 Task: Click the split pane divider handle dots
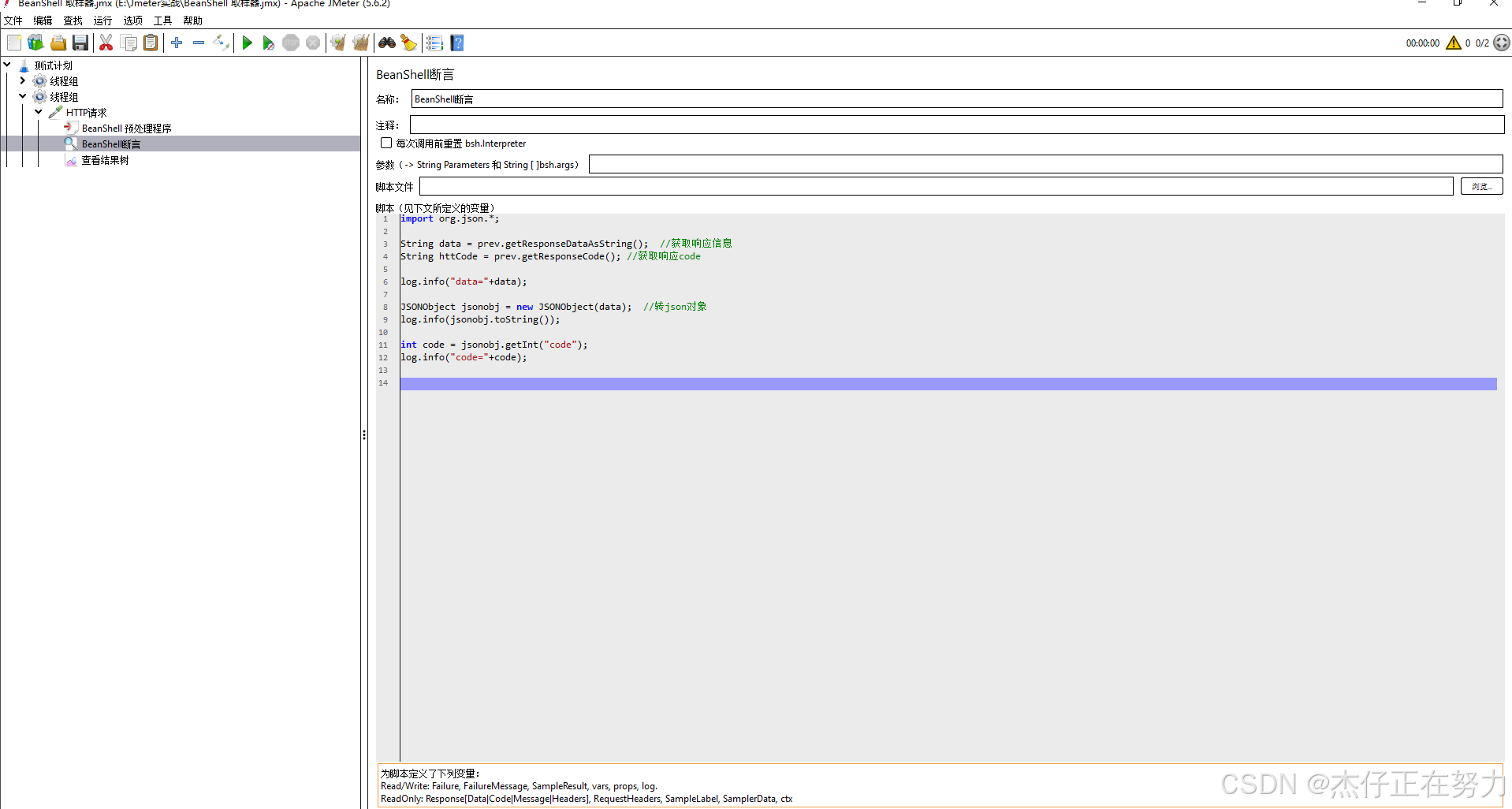click(364, 434)
